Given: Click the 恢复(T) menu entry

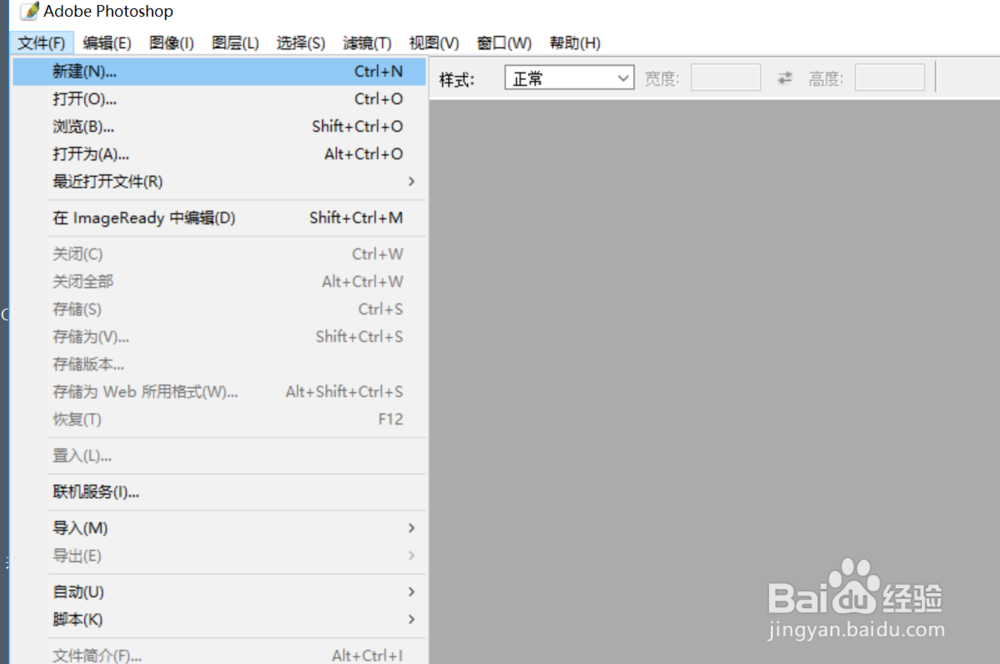Looking at the screenshot, I should click(219, 419).
